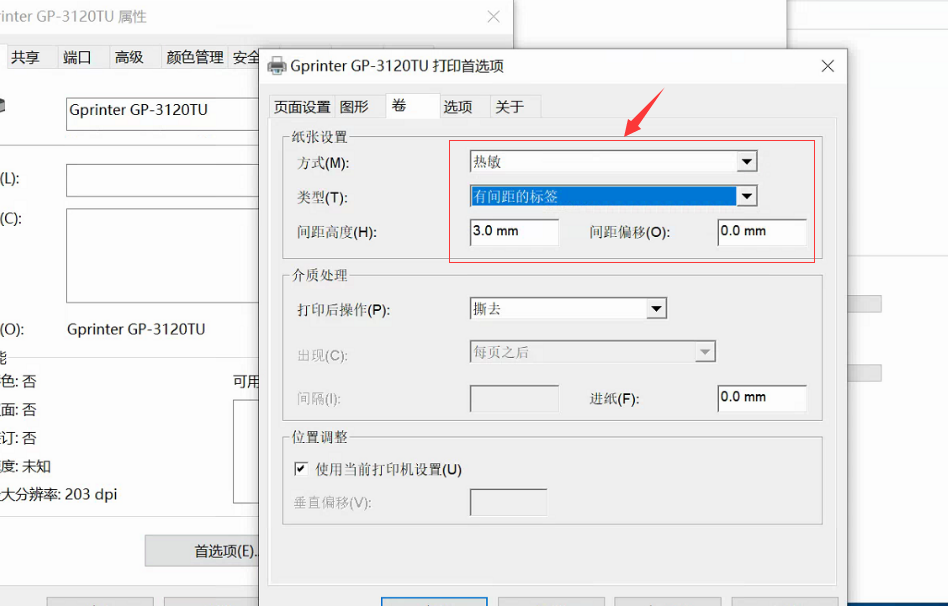Click the 垂直偏移 input field

508,502
